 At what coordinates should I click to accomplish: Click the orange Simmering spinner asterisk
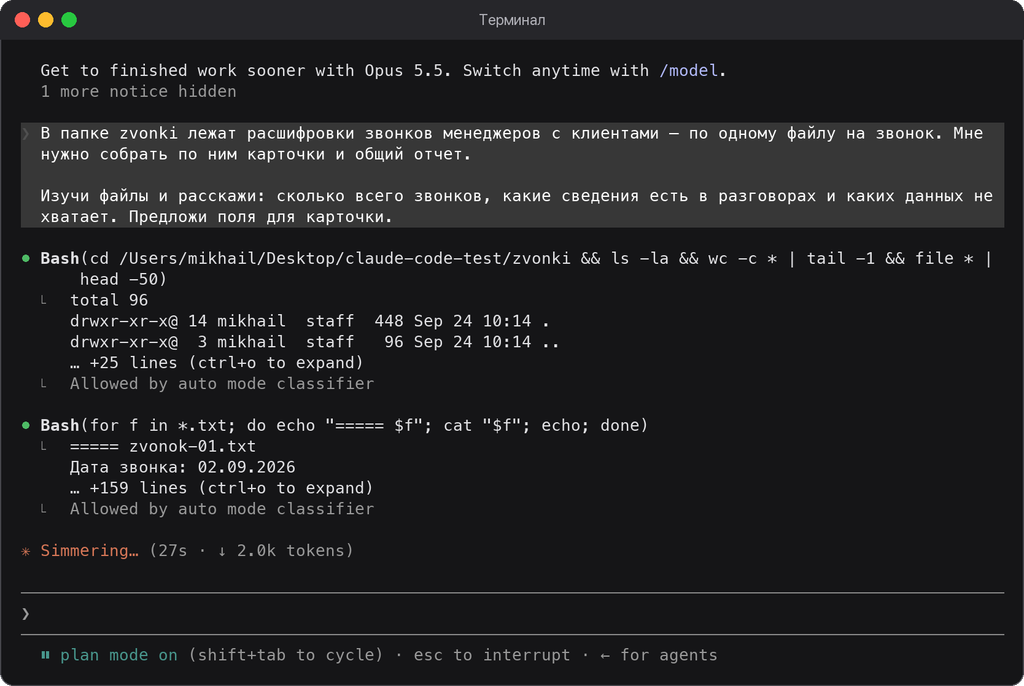tap(26, 551)
